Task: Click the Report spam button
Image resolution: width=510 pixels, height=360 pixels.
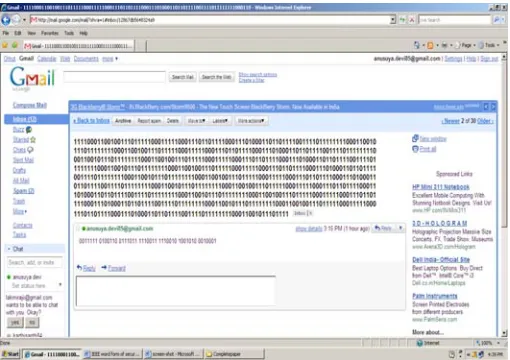Action: [149, 121]
